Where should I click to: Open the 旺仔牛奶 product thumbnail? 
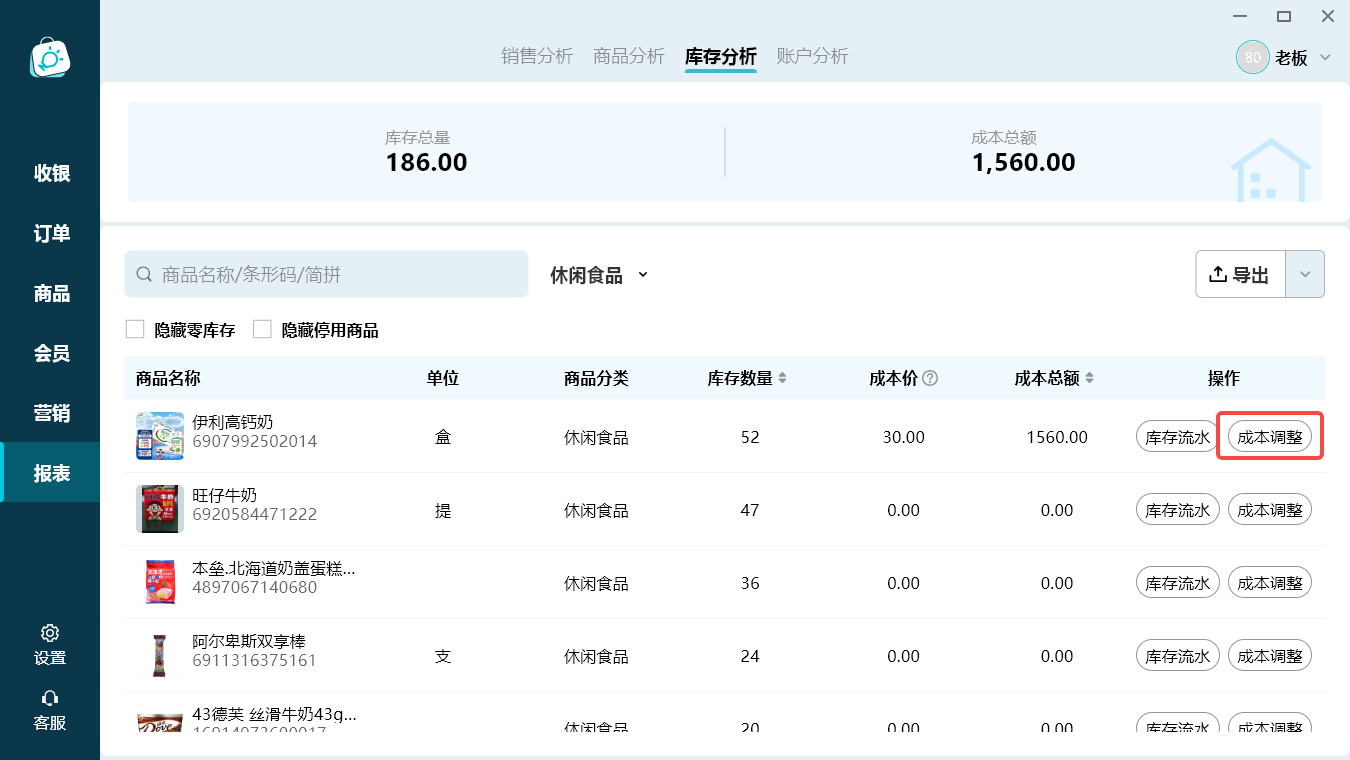point(160,509)
